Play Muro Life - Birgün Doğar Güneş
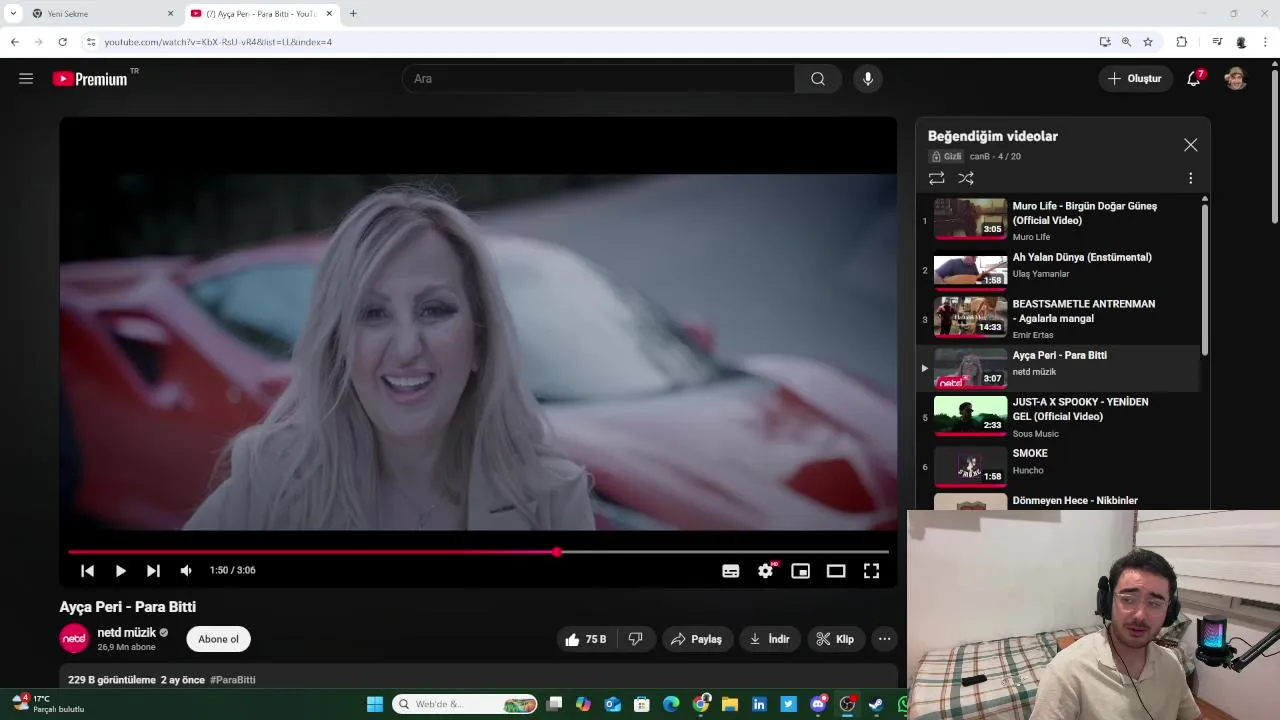The width and height of the screenshot is (1280, 720). pos(1058,220)
